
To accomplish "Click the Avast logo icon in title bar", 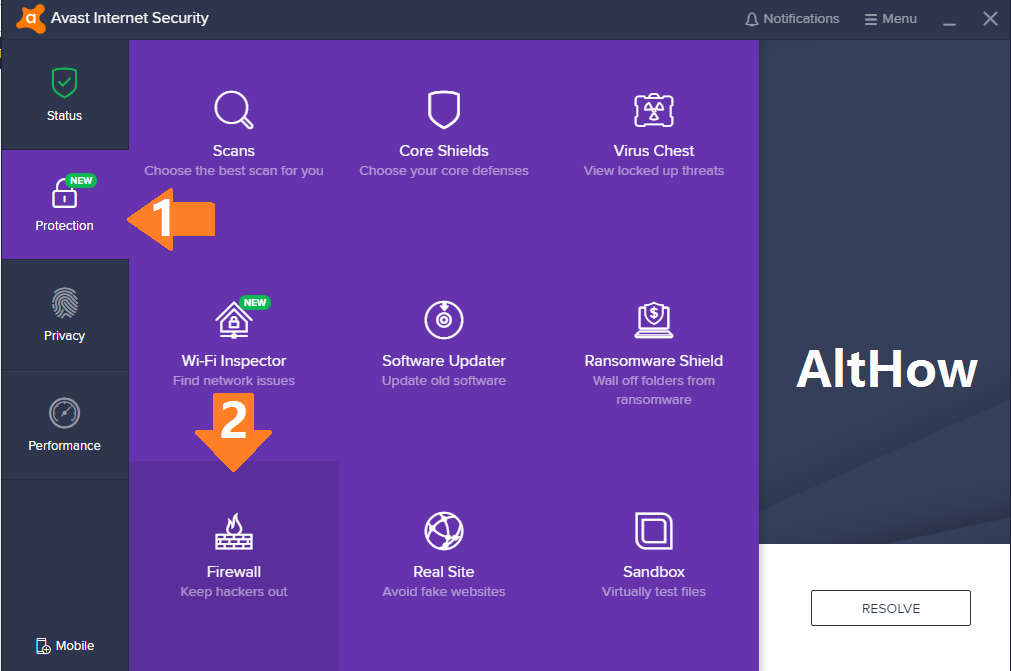I will point(30,18).
